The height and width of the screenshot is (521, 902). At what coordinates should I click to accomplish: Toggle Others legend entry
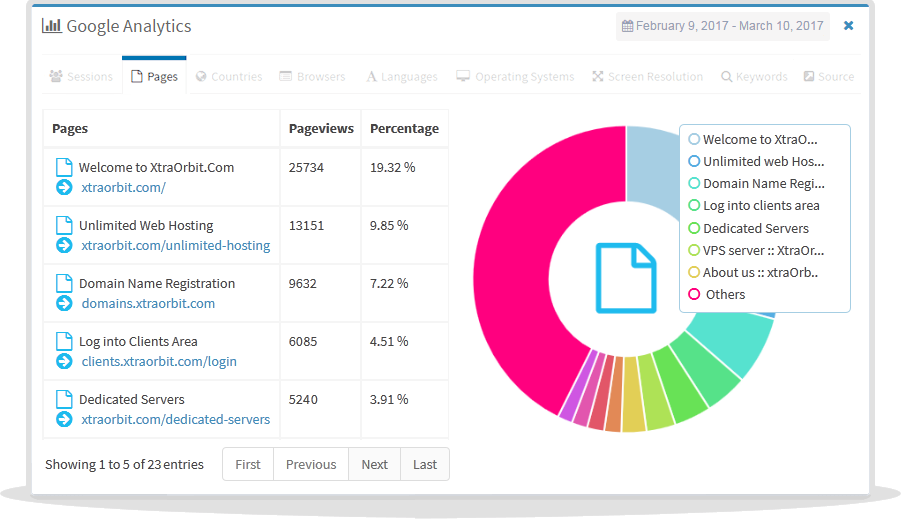(x=717, y=294)
